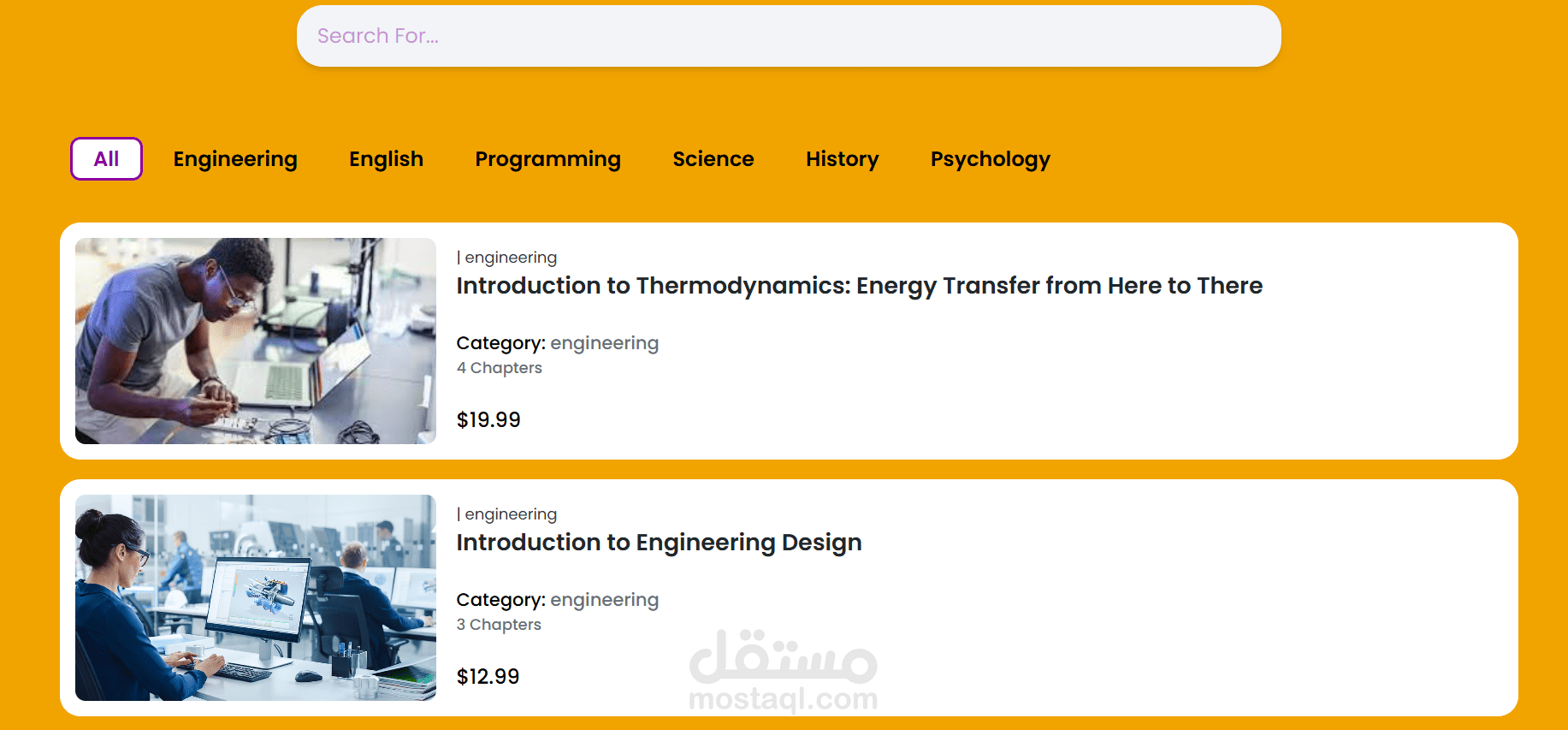Click the engineering tag above Thermodynamics title
Viewport: 1568px width, 730px height.
[x=510, y=258]
